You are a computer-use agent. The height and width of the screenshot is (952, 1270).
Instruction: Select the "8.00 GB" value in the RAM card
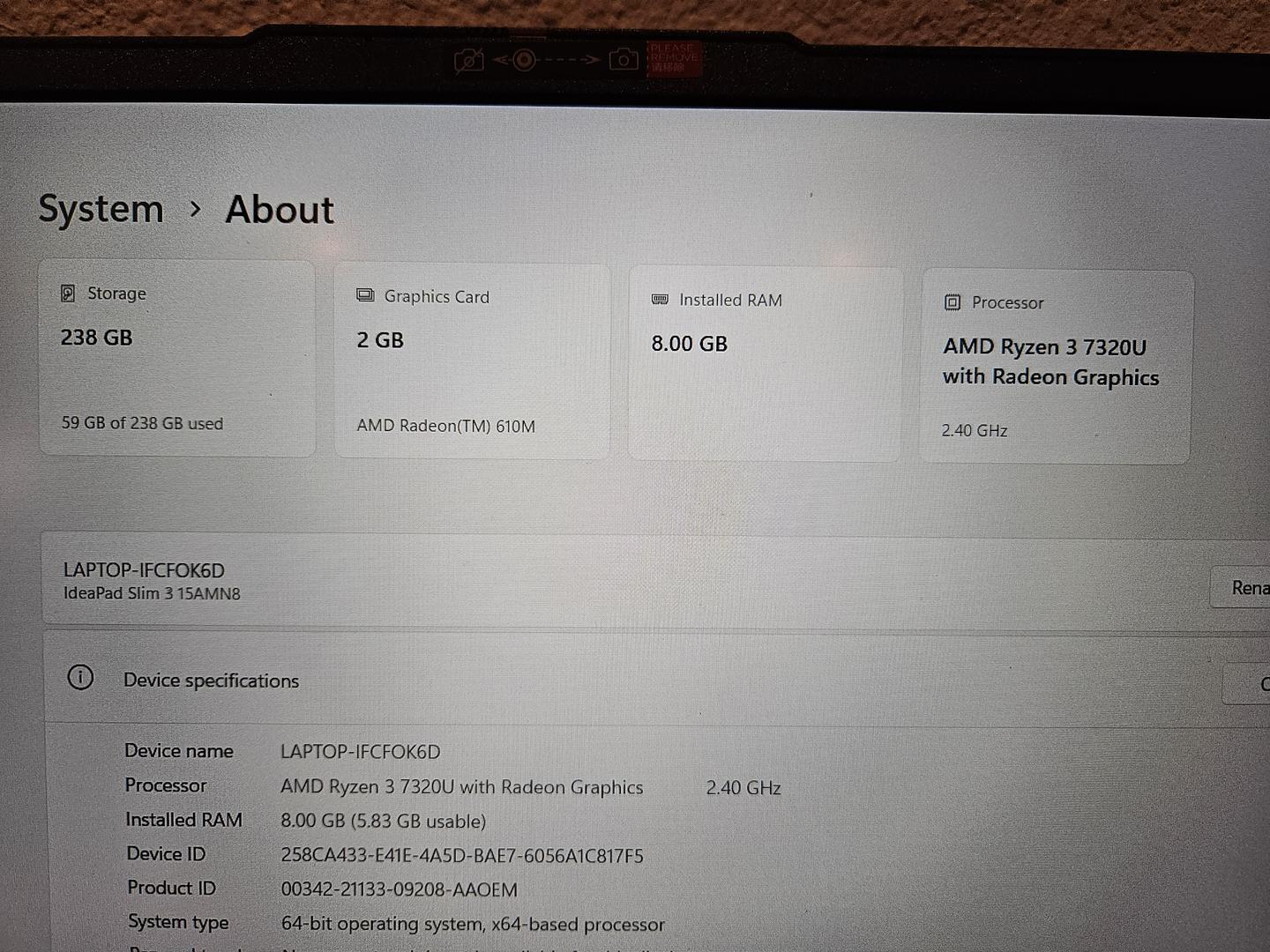tap(689, 344)
